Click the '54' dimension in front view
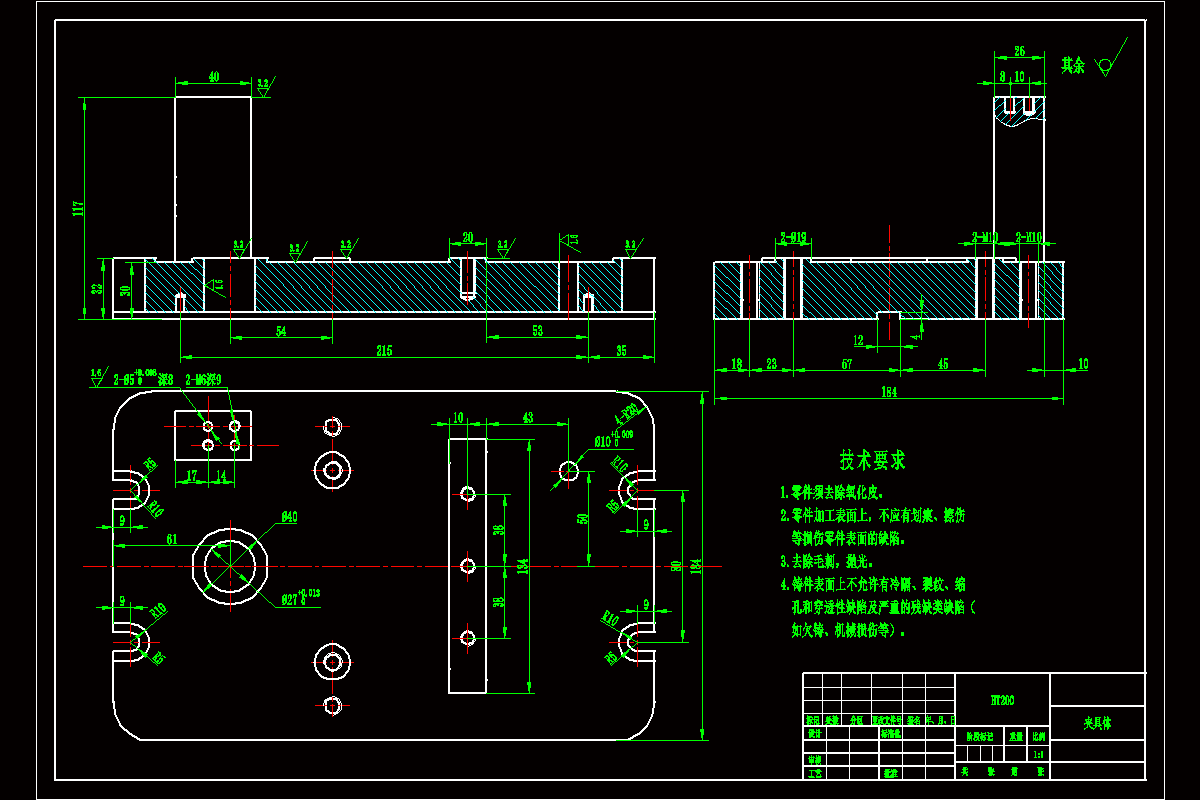The image size is (1200, 800). pos(281,331)
